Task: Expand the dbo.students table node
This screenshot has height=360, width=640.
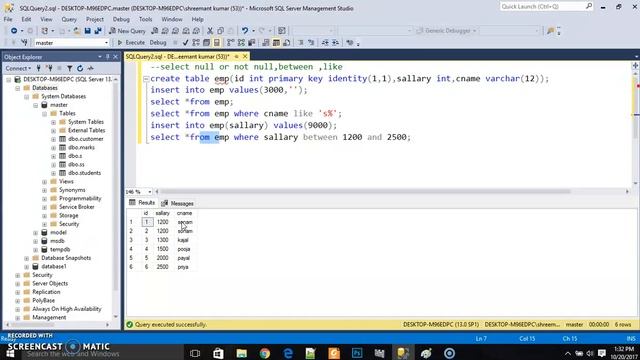Action: 53,173
